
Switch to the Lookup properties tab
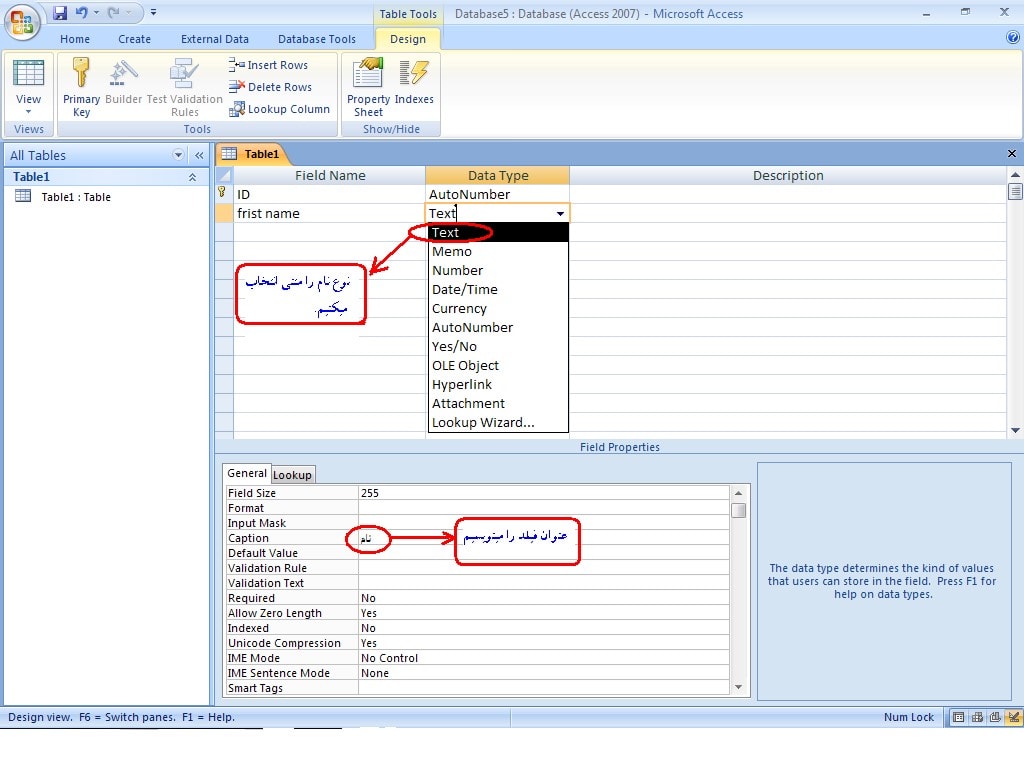pos(293,475)
